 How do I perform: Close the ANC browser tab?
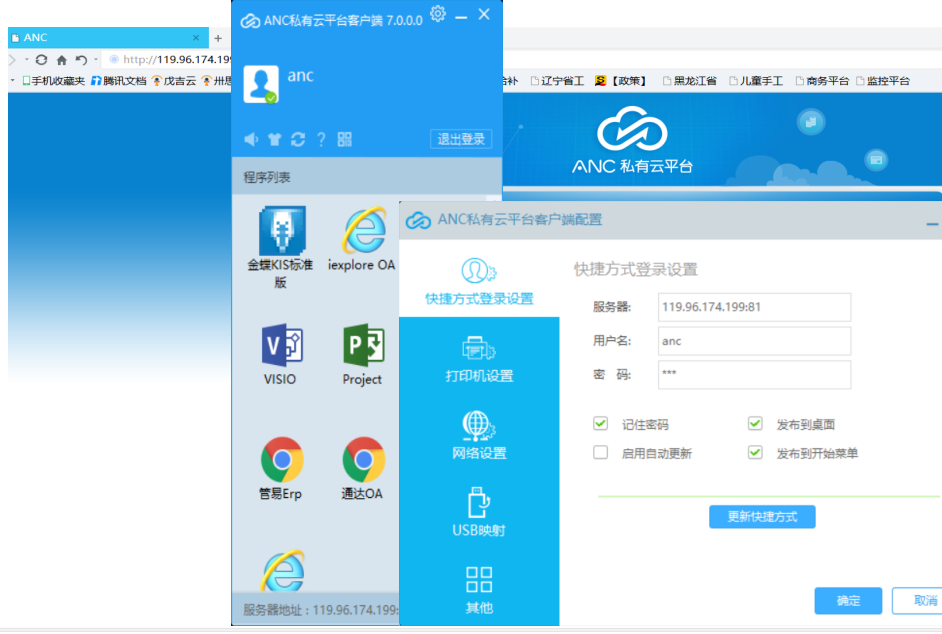click(x=196, y=37)
